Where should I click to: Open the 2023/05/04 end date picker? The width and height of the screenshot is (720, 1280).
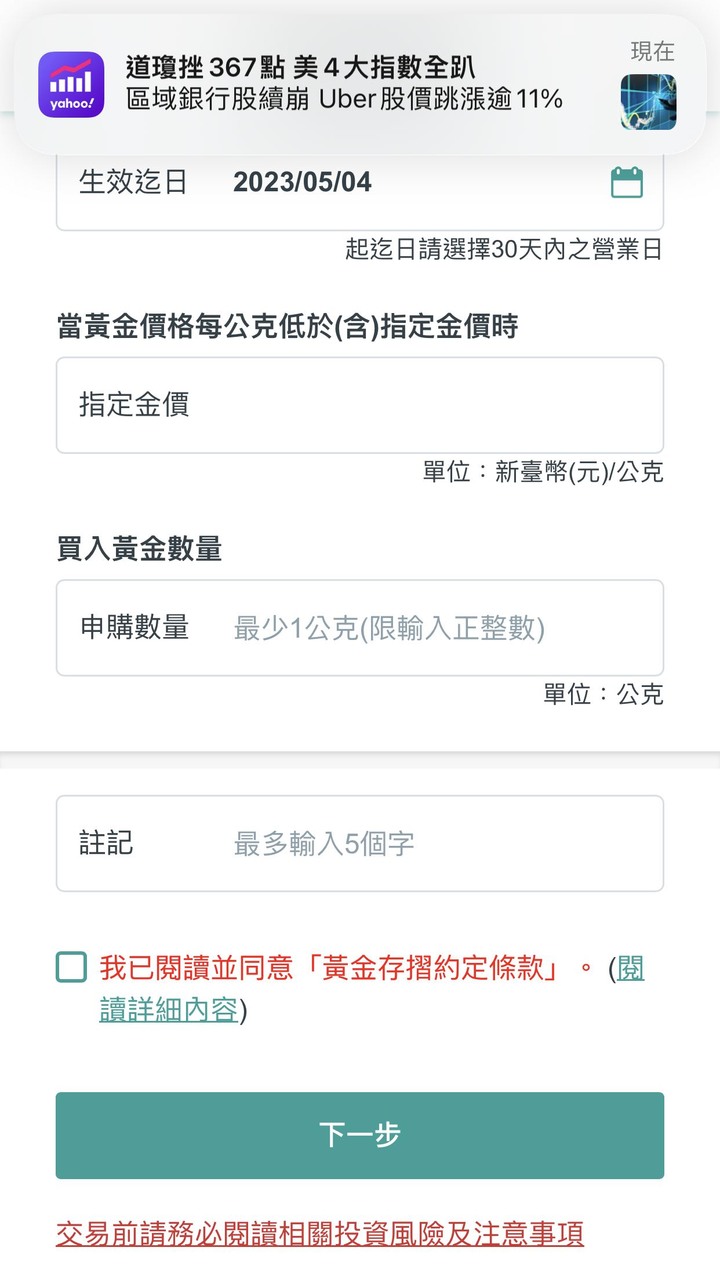point(302,182)
